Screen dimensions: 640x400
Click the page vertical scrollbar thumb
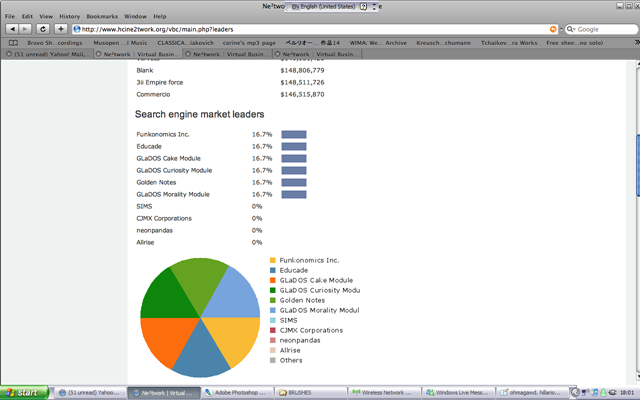pyautogui.click(x=638, y=165)
